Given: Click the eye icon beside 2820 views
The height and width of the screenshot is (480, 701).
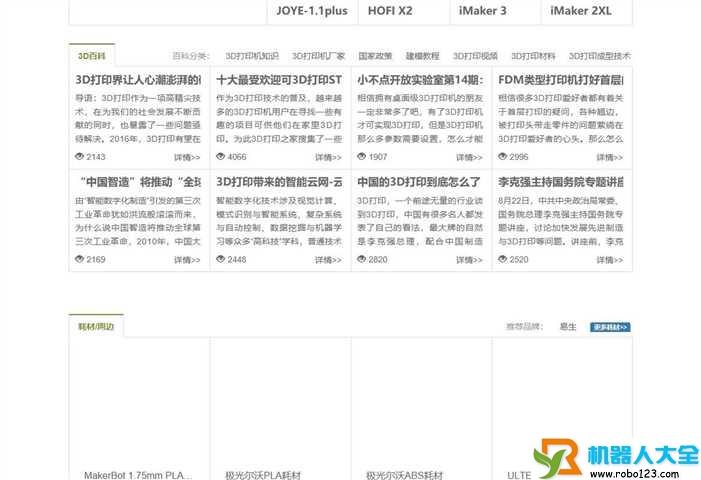Looking at the screenshot, I should point(362,259).
